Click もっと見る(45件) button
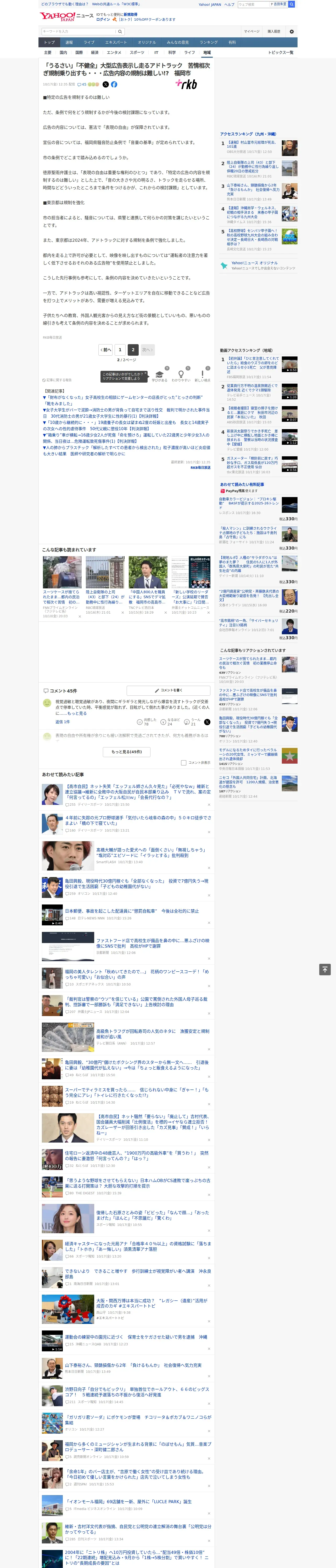The width and height of the screenshot is (336, 1568). (x=127, y=752)
